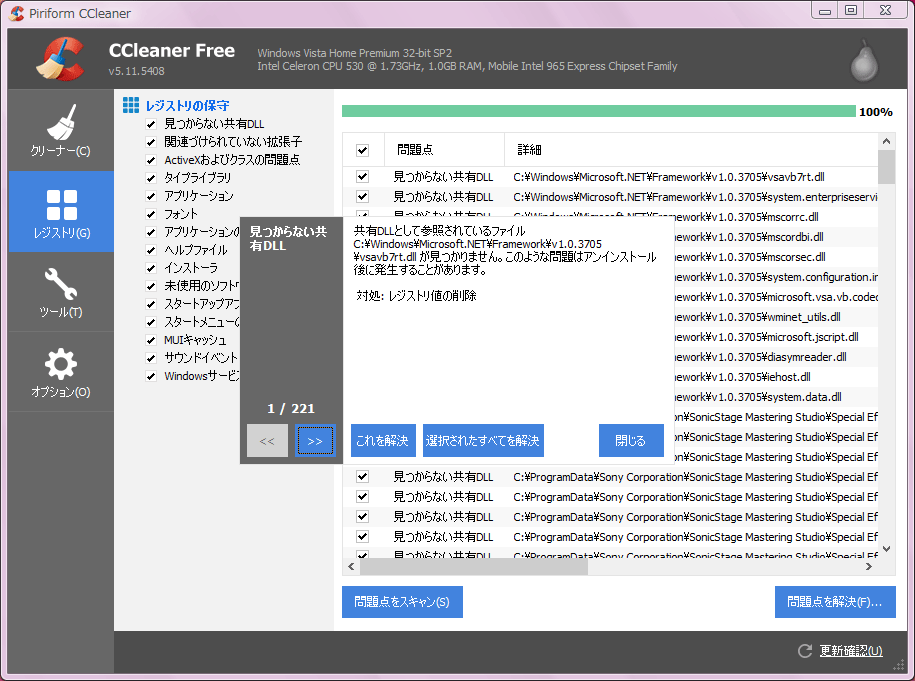Click the update refresh icon

[805, 651]
